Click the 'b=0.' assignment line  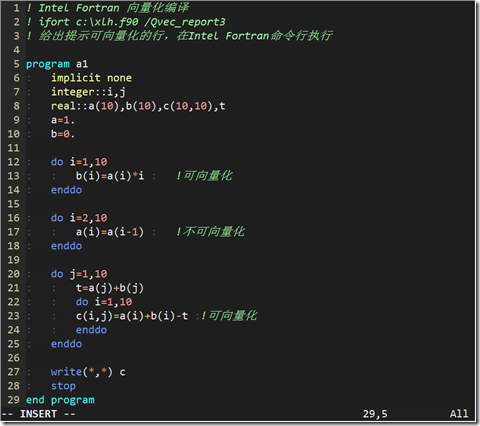pos(63,134)
